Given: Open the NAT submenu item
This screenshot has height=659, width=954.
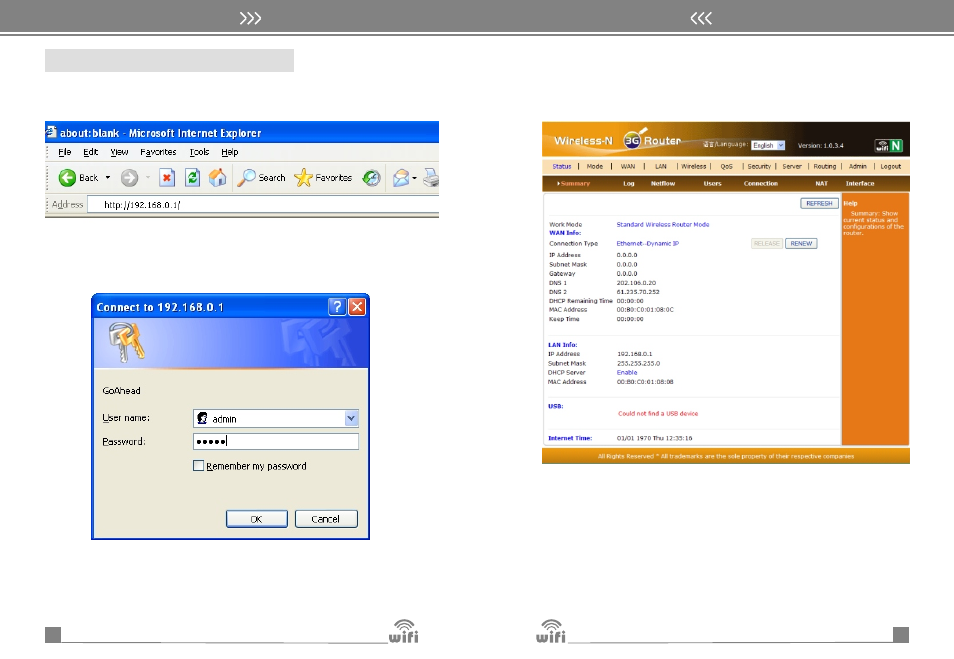Looking at the screenshot, I should click(x=821, y=183).
